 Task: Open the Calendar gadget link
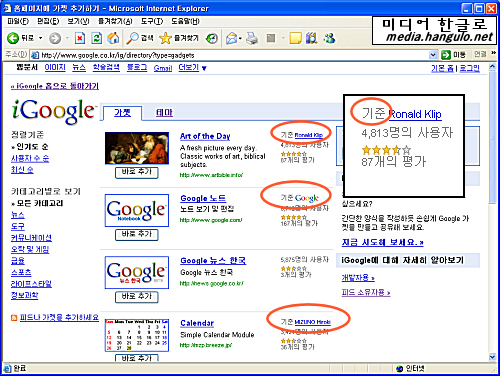point(197,323)
